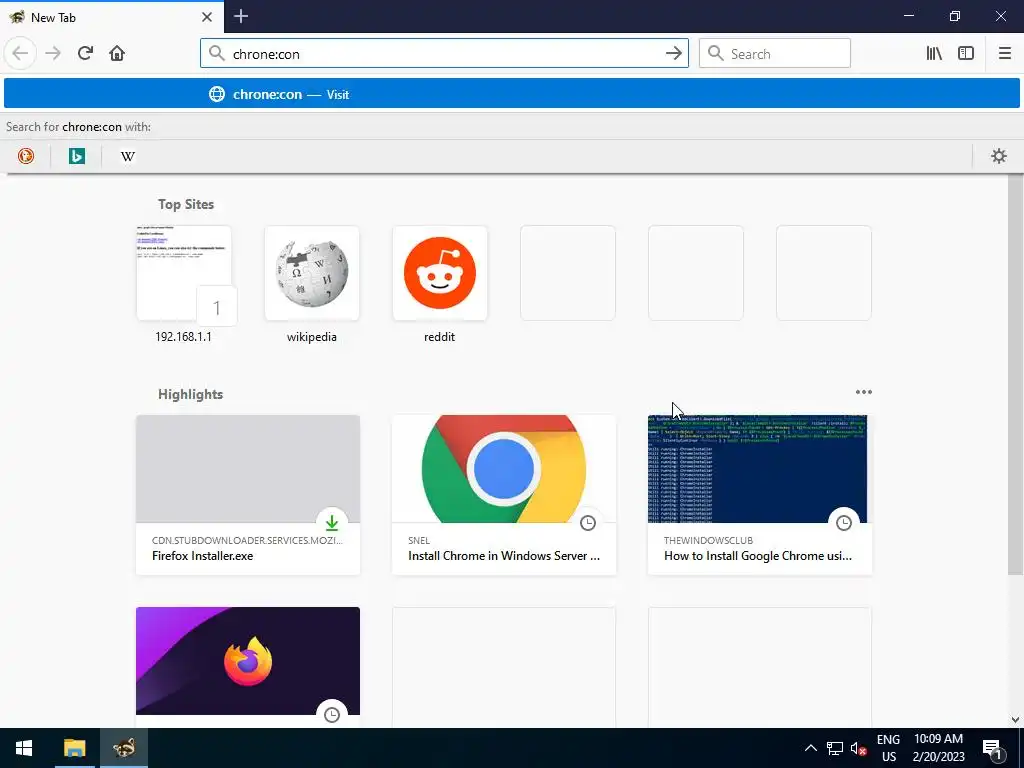Click the muted volume tray icon

858,748
